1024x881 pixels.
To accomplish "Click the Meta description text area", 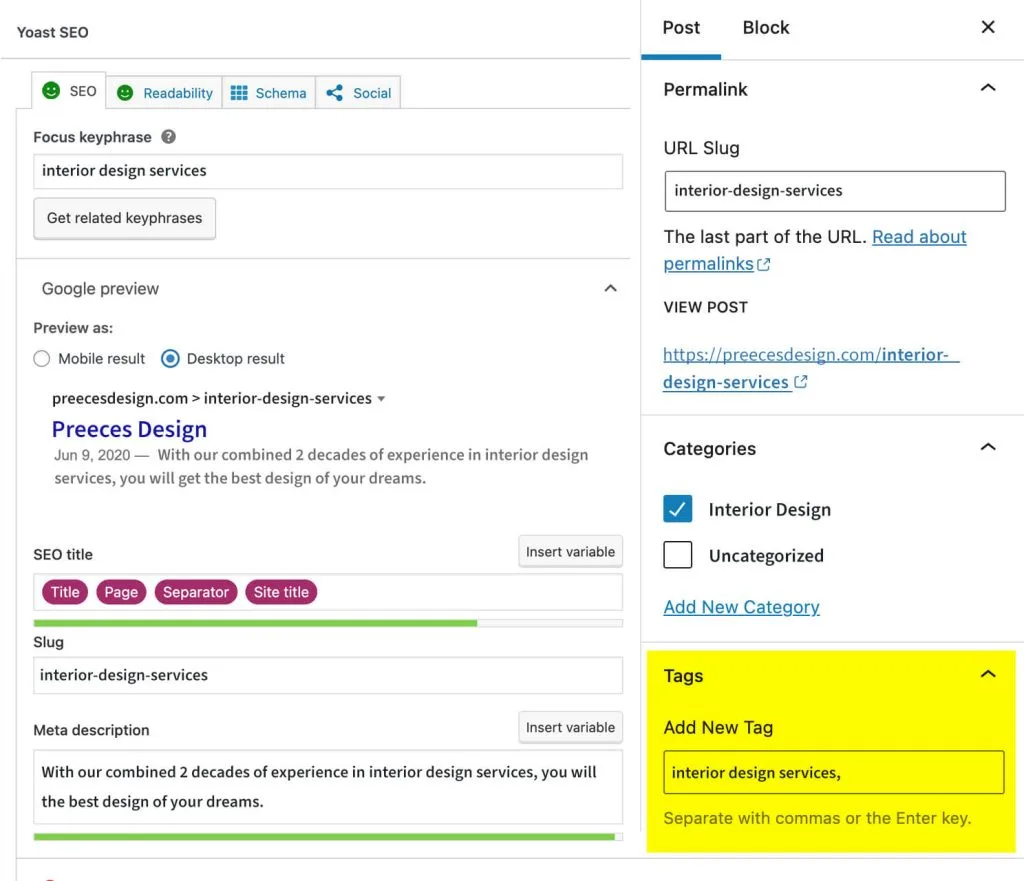I will pos(328,786).
